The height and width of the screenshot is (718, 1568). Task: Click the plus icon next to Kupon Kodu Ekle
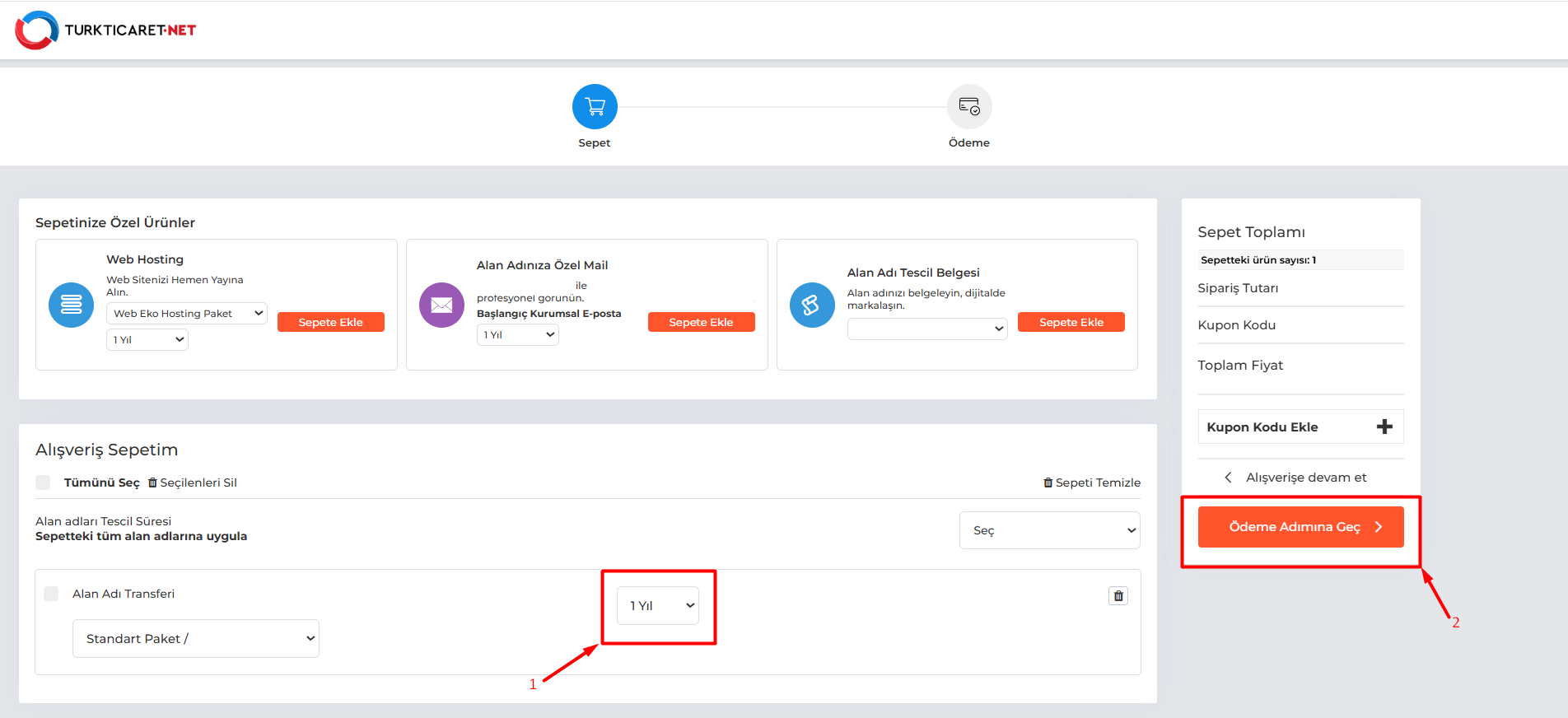[1384, 427]
